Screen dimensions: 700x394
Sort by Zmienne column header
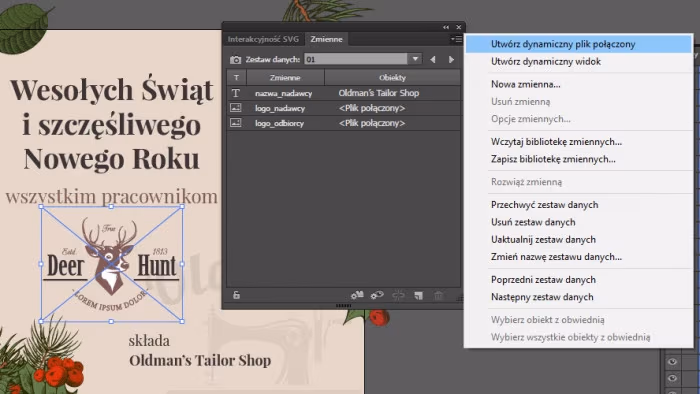285,78
